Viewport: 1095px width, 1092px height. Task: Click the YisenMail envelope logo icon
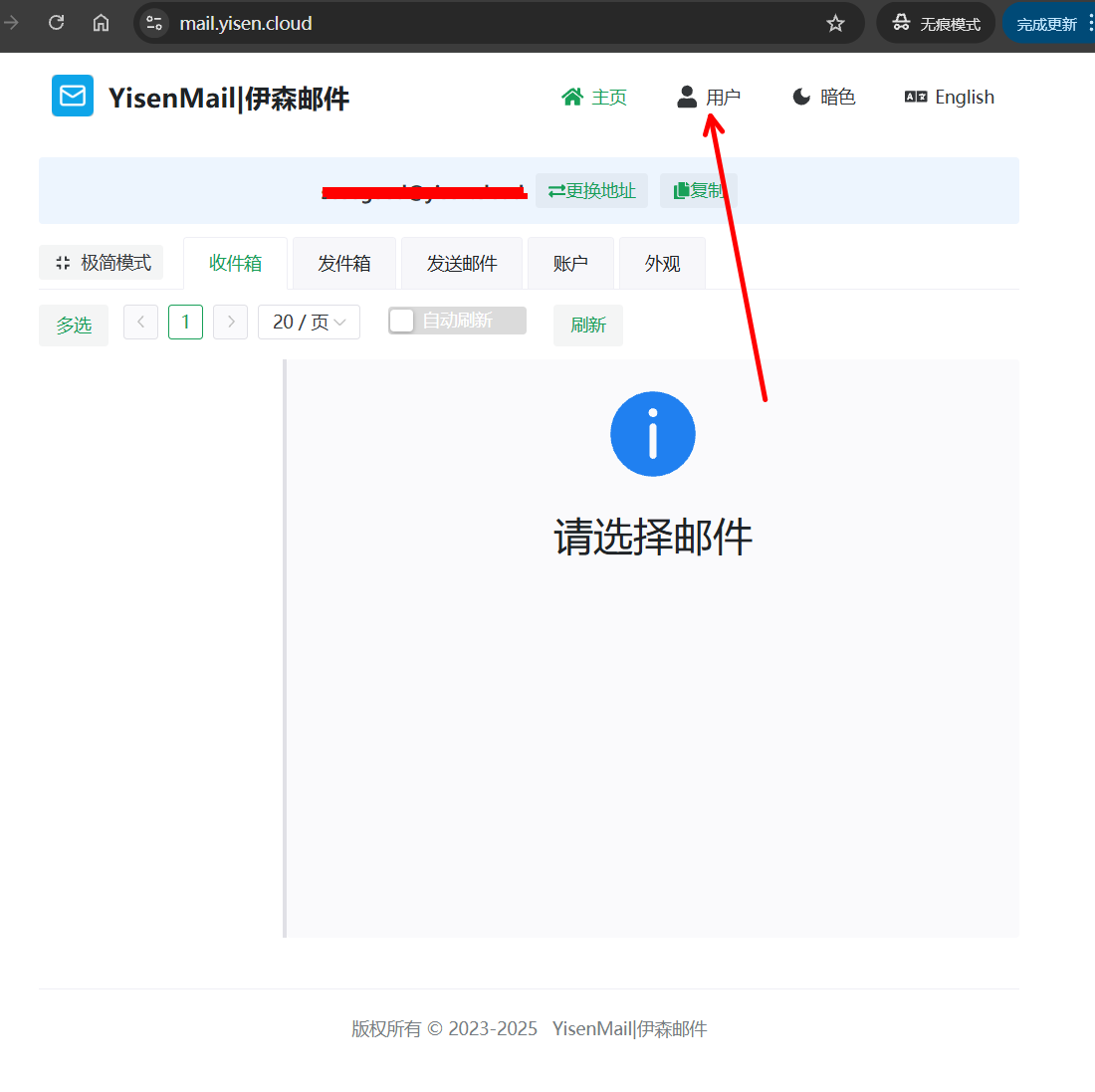point(72,96)
